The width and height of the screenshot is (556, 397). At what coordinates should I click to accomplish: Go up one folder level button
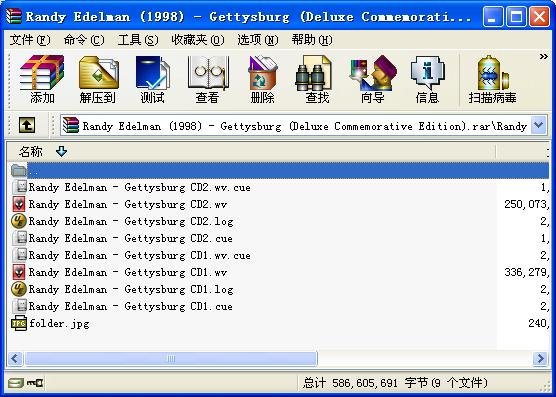point(27,125)
